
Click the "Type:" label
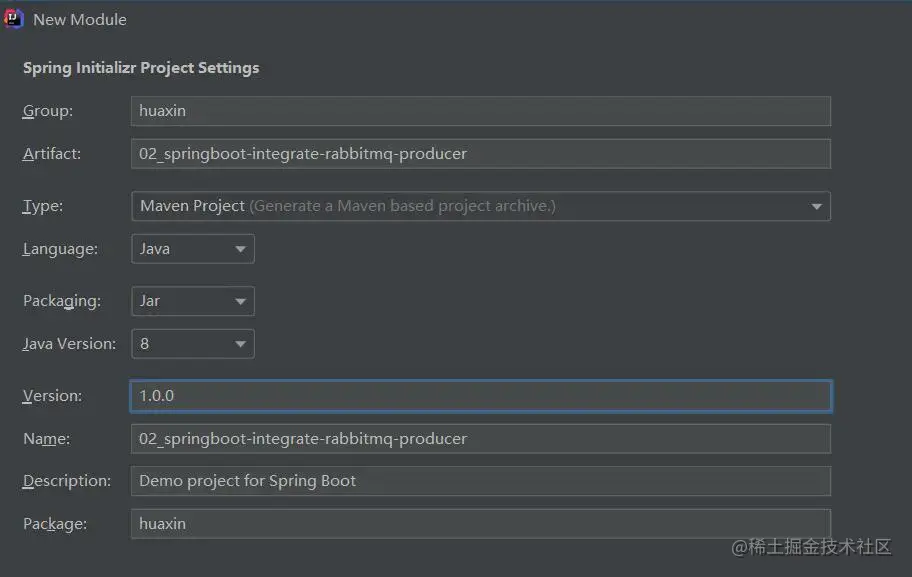pyautogui.click(x=43, y=206)
